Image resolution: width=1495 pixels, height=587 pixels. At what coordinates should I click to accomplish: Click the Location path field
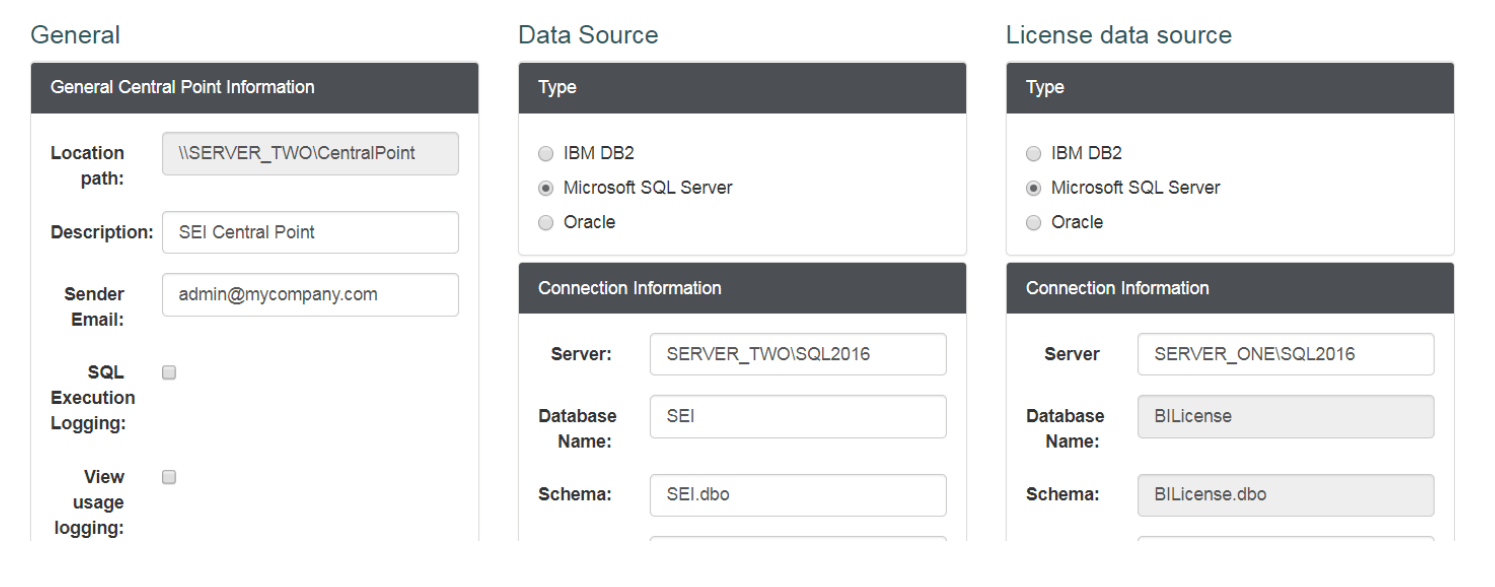310,154
